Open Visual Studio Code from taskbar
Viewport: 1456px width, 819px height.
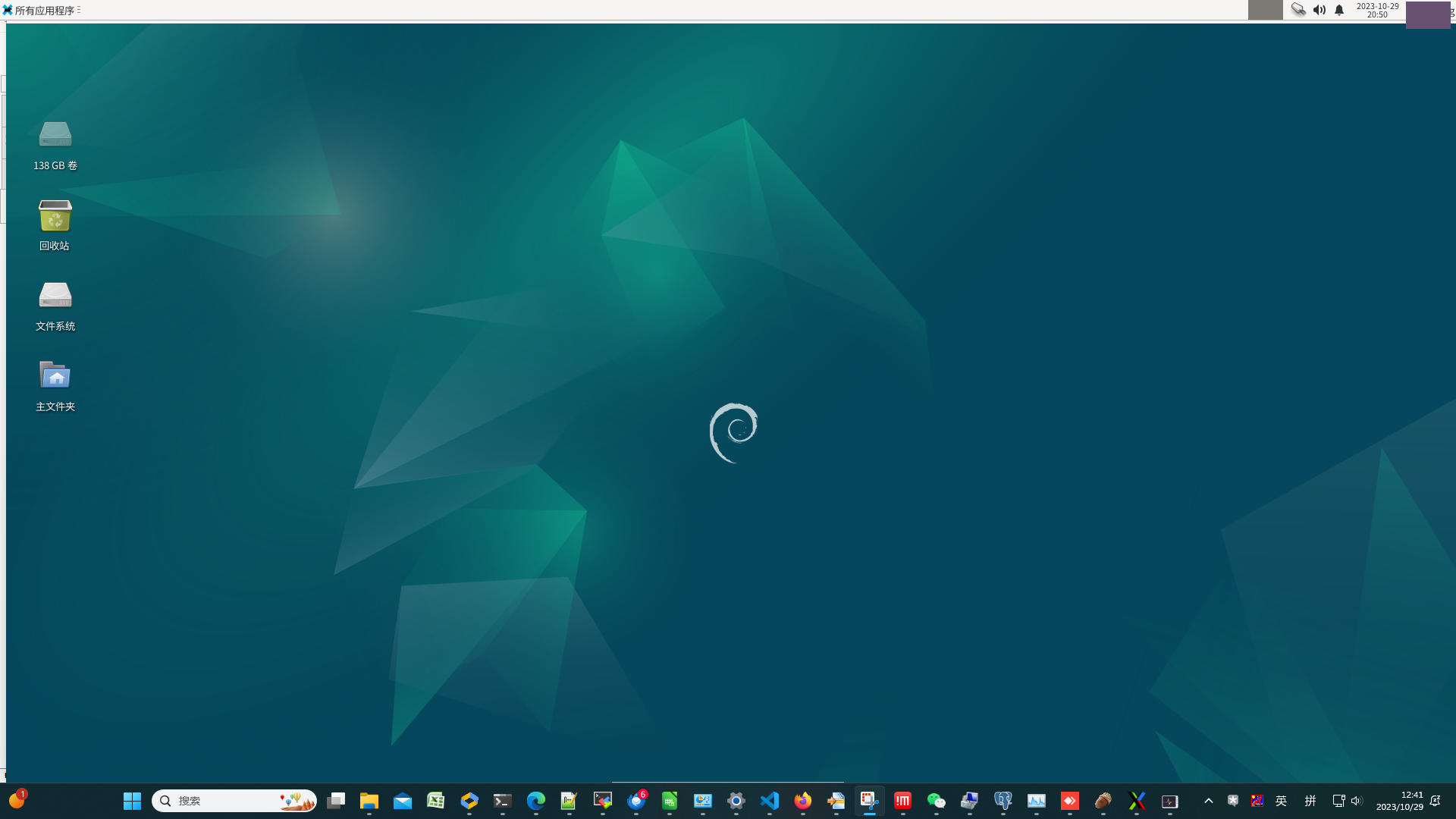(x=770, y=801)
